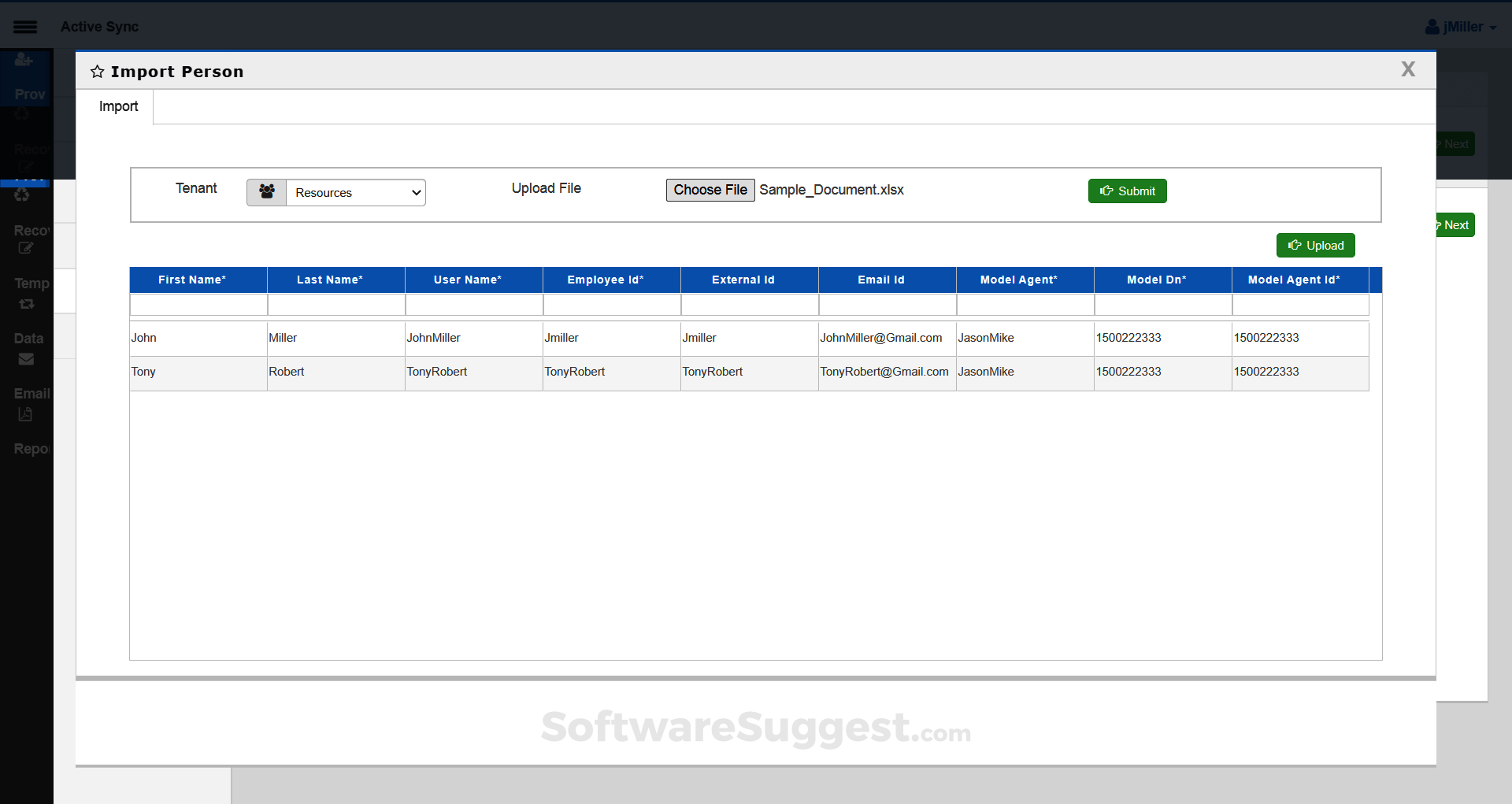Click the Tenant group people icon
Viewport: 1512px width, 804px height.
(x=267, y=192)
